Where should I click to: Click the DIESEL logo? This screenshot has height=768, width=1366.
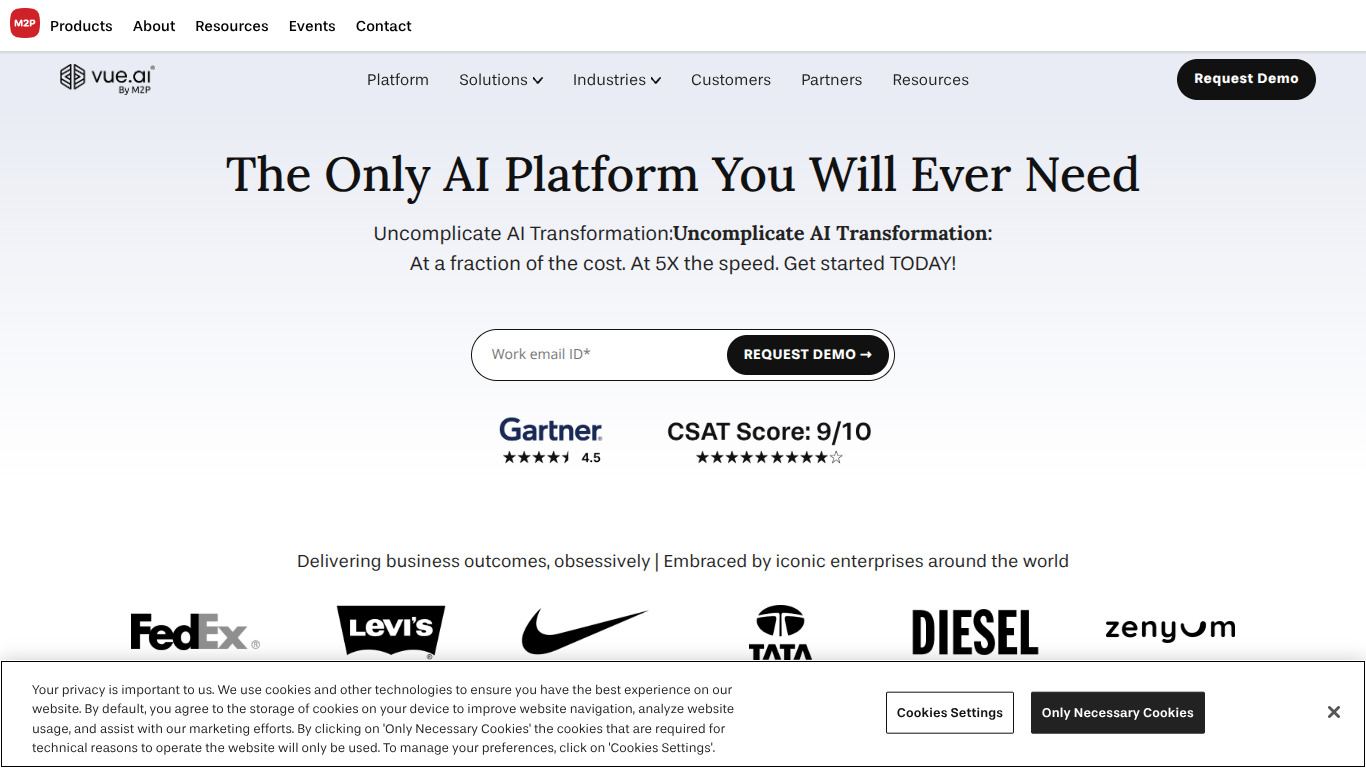click(975, 632)
